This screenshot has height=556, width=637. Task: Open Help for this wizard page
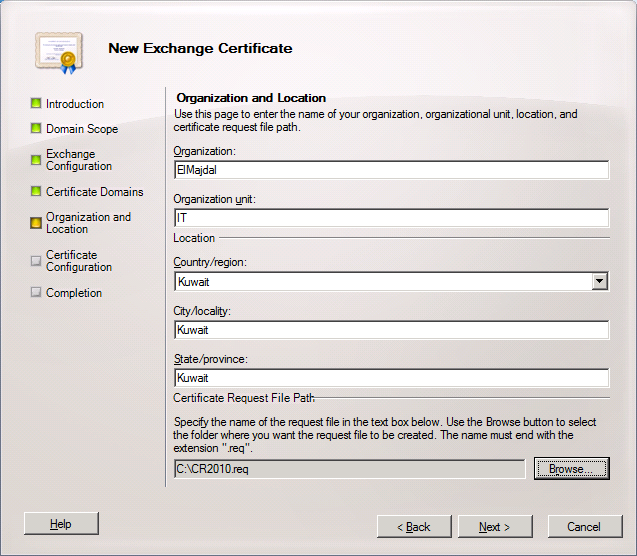click(61, 523)
